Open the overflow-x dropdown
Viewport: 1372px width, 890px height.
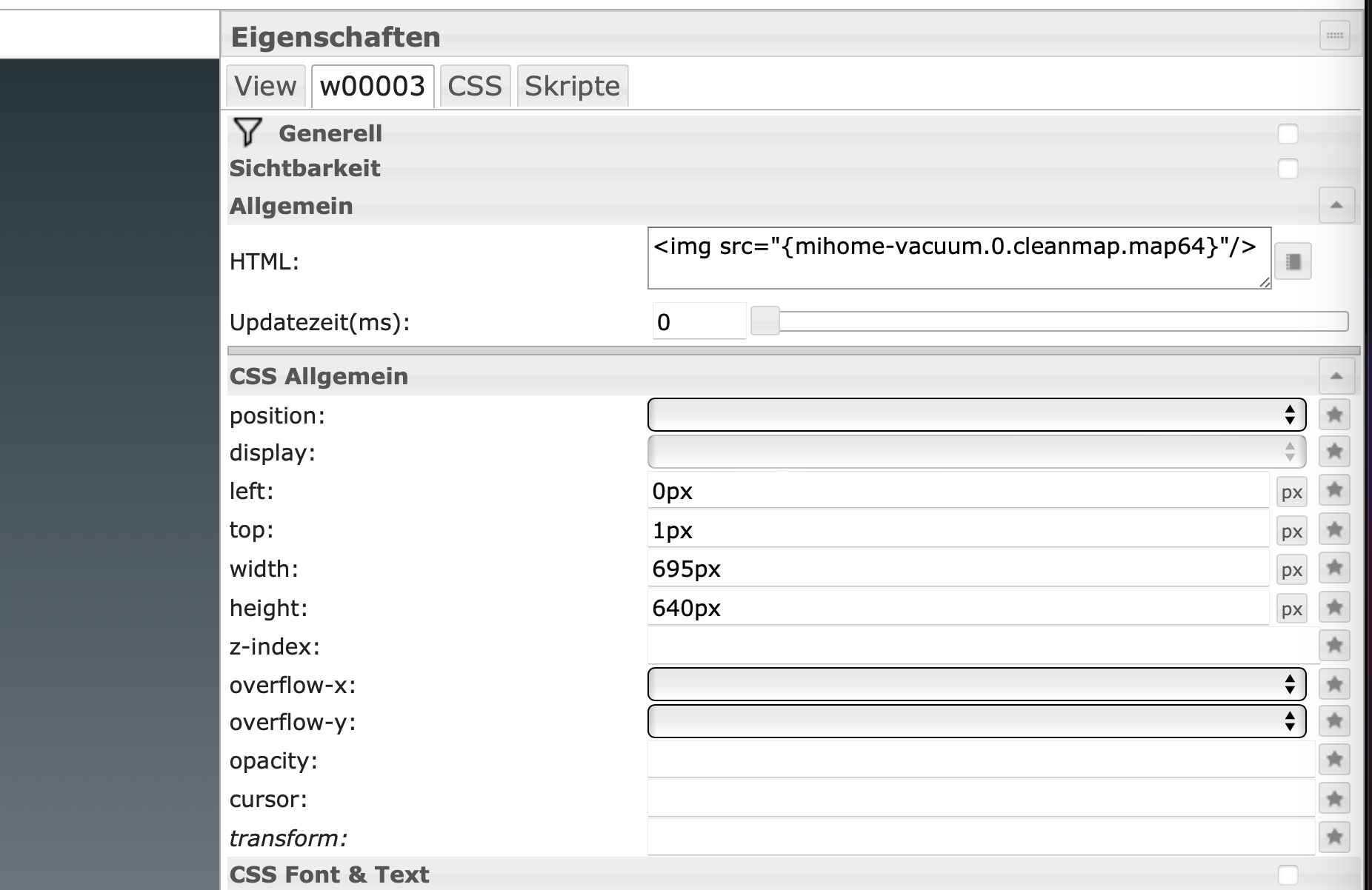click(x=976, y=684)
